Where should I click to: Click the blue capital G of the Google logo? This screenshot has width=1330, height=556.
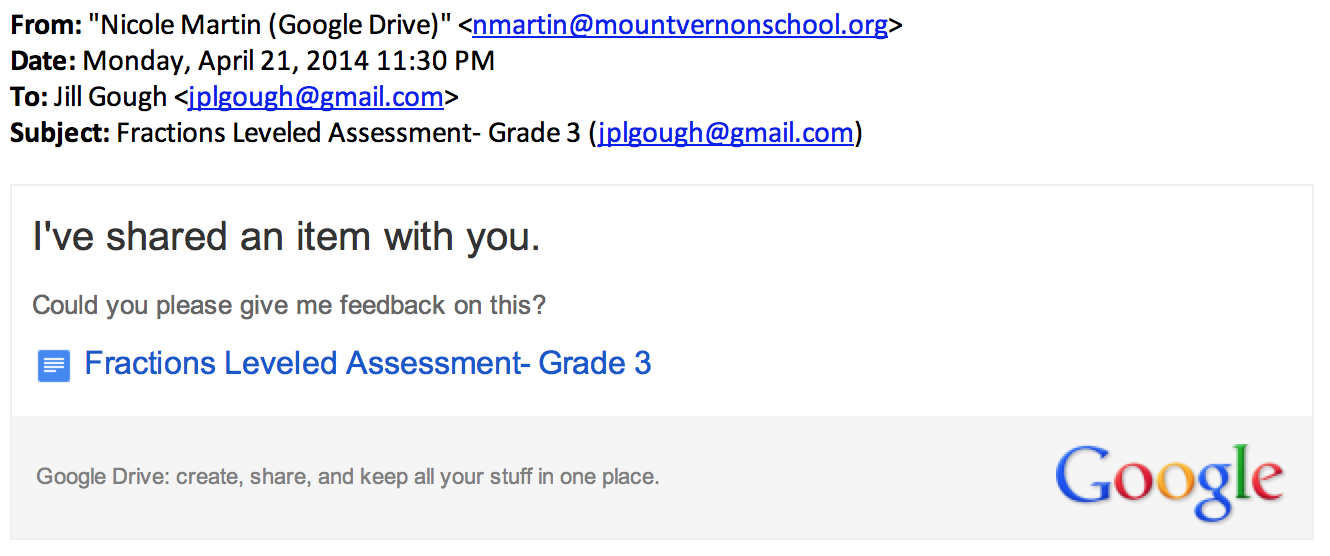1088,476
